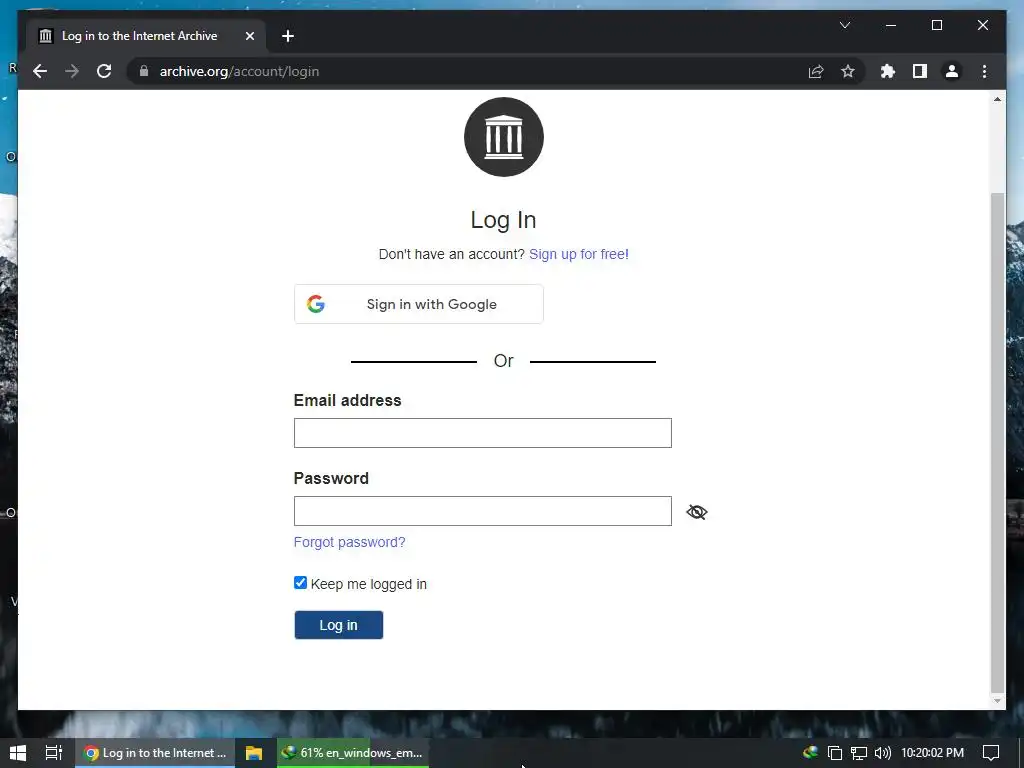Follow the Sign up for free link
This screenshot has width=1024, height=768.
pyautogui.click(x=579, y=254)
